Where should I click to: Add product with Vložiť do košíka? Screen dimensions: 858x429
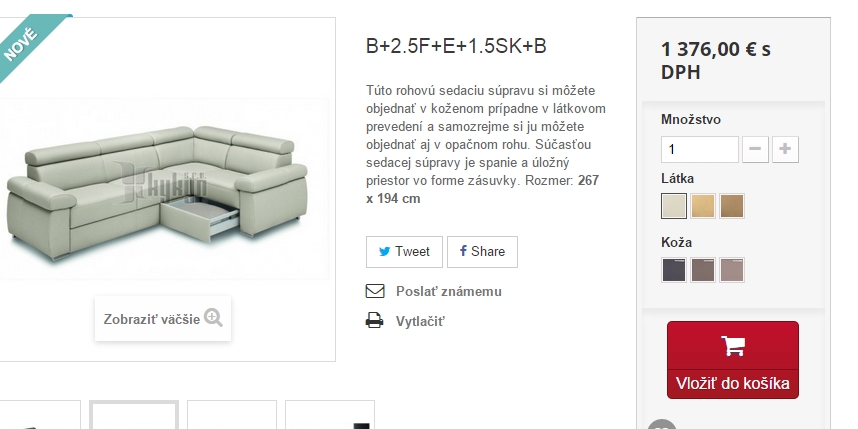tap(733, 360)
